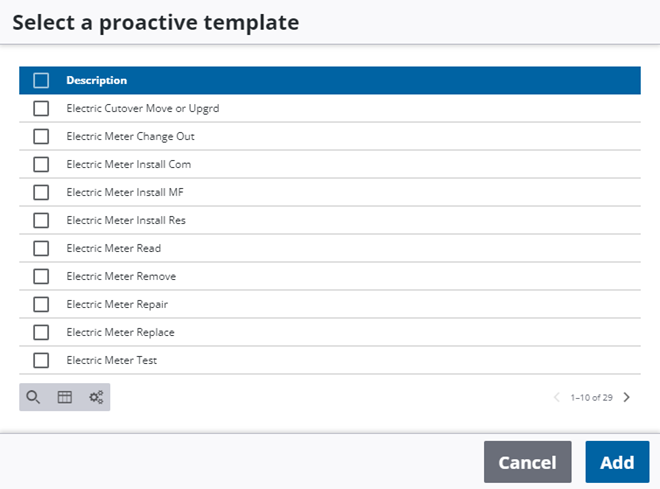
Task: Mark the Electric Meter Repair checkbox
Action: coord(41,304)
